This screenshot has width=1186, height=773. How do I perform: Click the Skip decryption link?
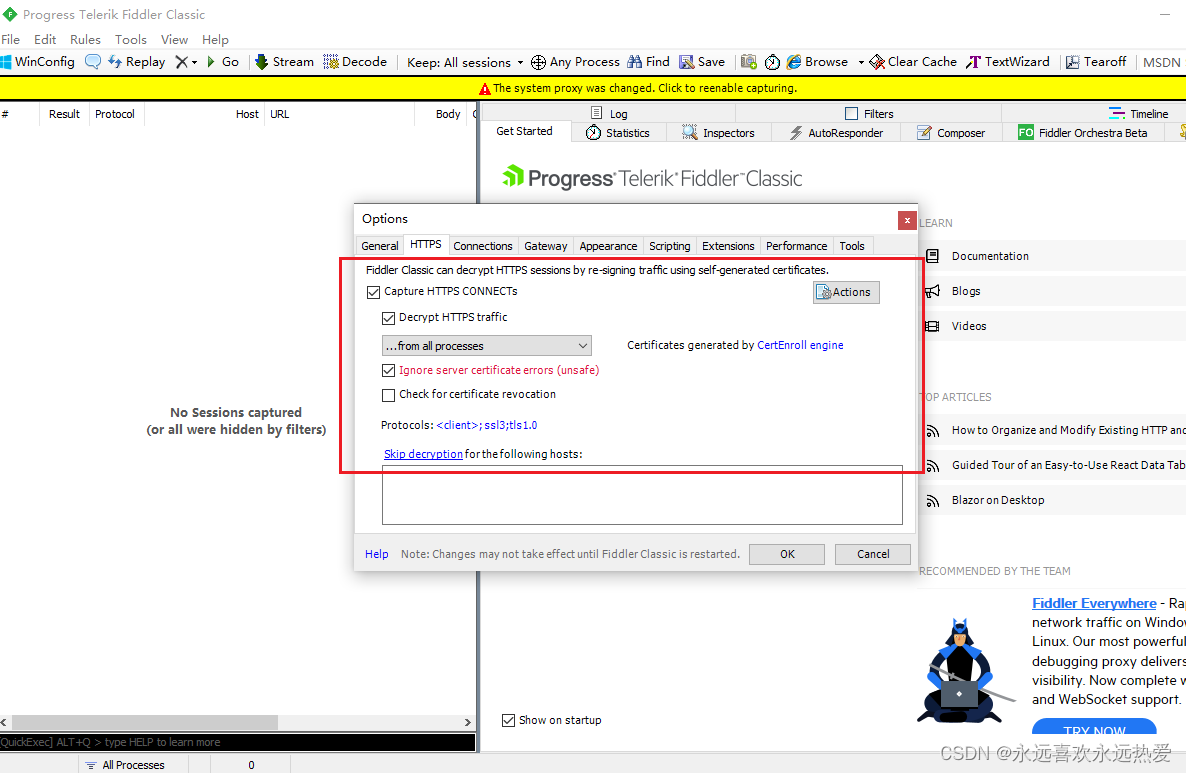423,454
